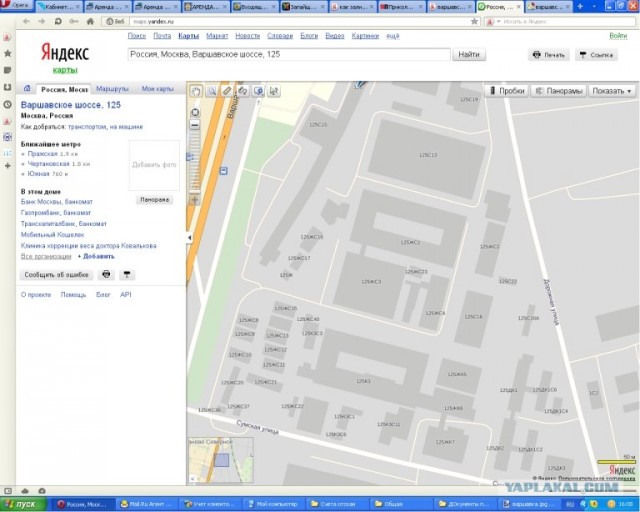The width and height of the screenshot is (640, 512).
Task: Click the Южная metro link
Action: (38, 174)
